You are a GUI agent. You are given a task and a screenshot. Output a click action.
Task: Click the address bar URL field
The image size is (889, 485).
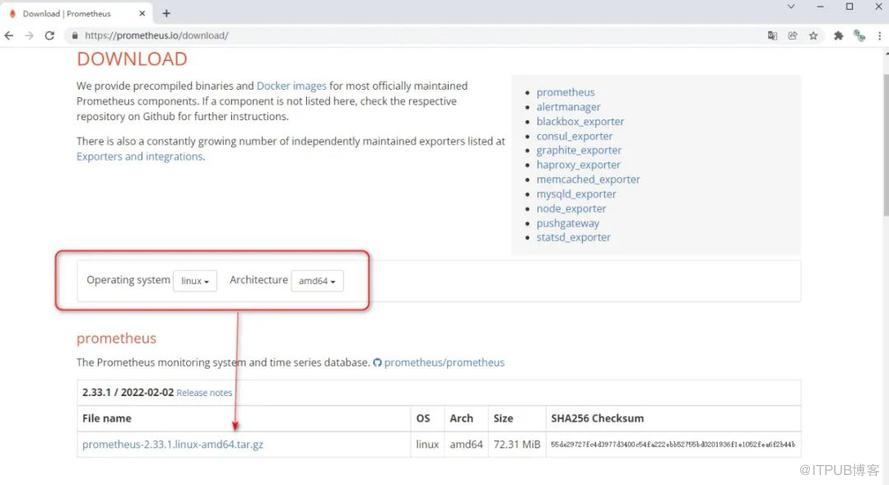pyautogui.click(x=400, y=35)
